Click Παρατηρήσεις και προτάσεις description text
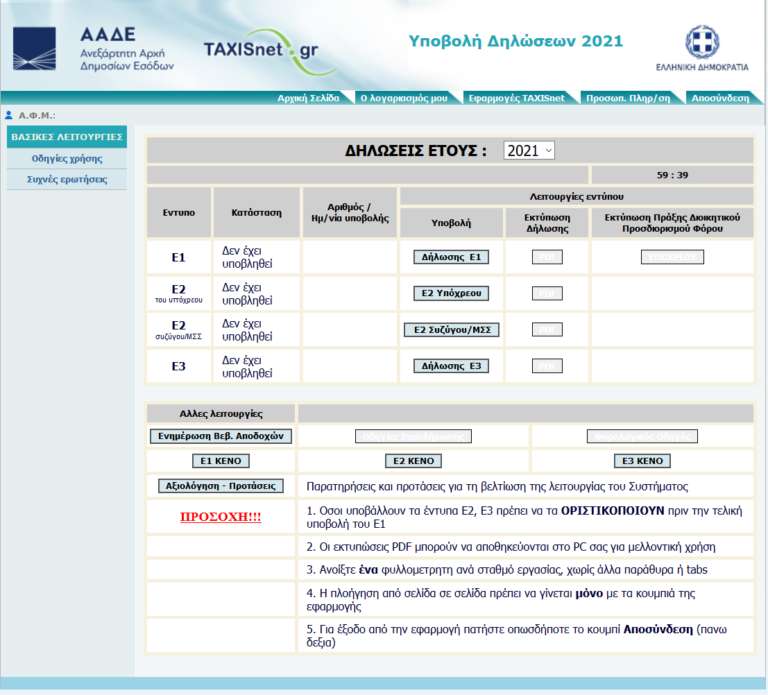 click(x=497, y=486)
